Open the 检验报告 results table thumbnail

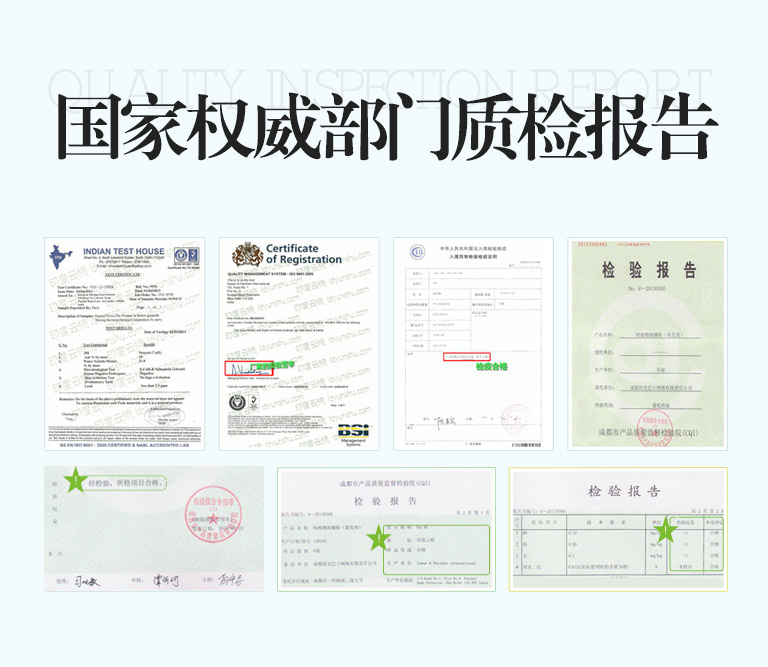(x=618, y=529)
